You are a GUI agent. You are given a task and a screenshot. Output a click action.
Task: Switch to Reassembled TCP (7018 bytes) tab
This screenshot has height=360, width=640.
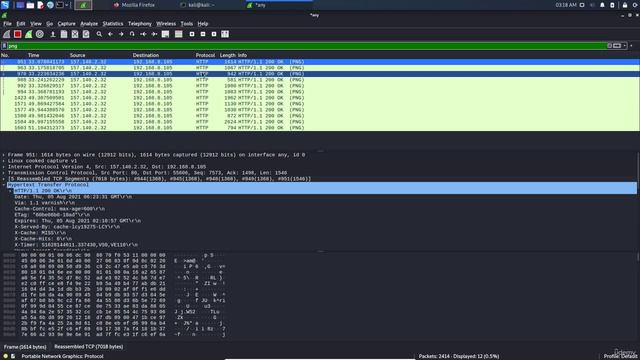click(x=89, y=347)
